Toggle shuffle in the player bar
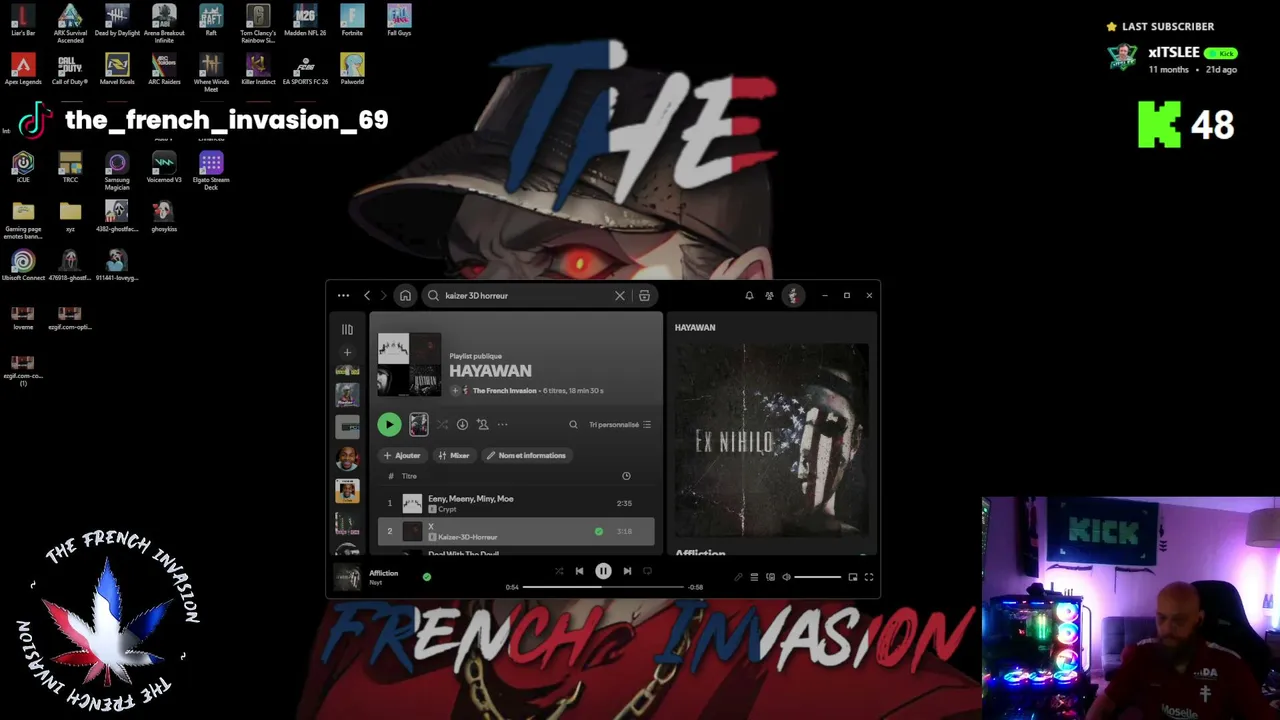The height and width of the screenshot is (720, 1280). [x=559, y=572]
